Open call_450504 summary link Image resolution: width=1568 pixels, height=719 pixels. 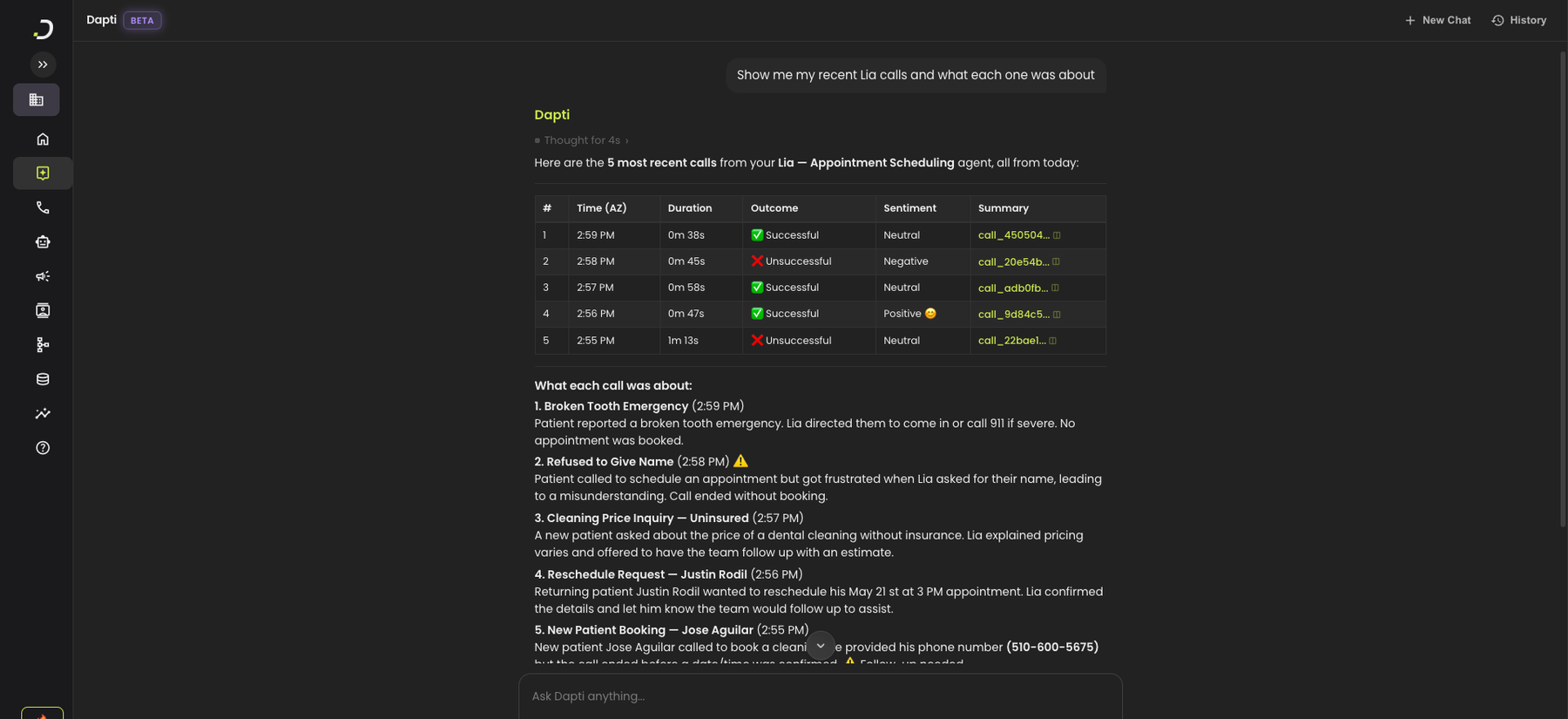1013,235
